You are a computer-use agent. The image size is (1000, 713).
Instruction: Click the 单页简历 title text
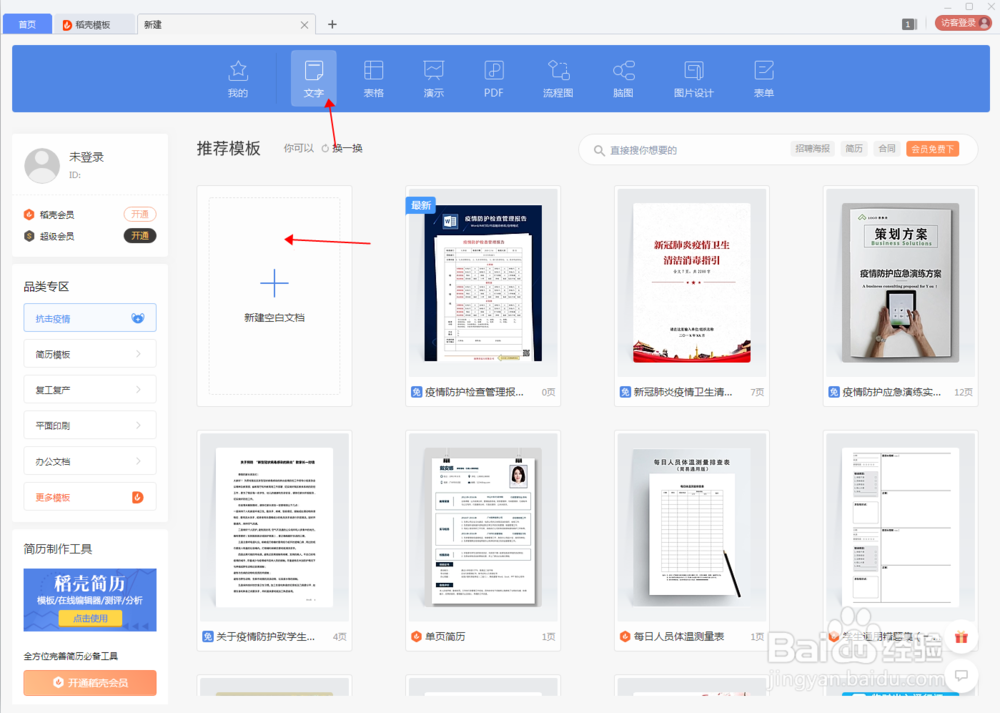tap(445, 636)
